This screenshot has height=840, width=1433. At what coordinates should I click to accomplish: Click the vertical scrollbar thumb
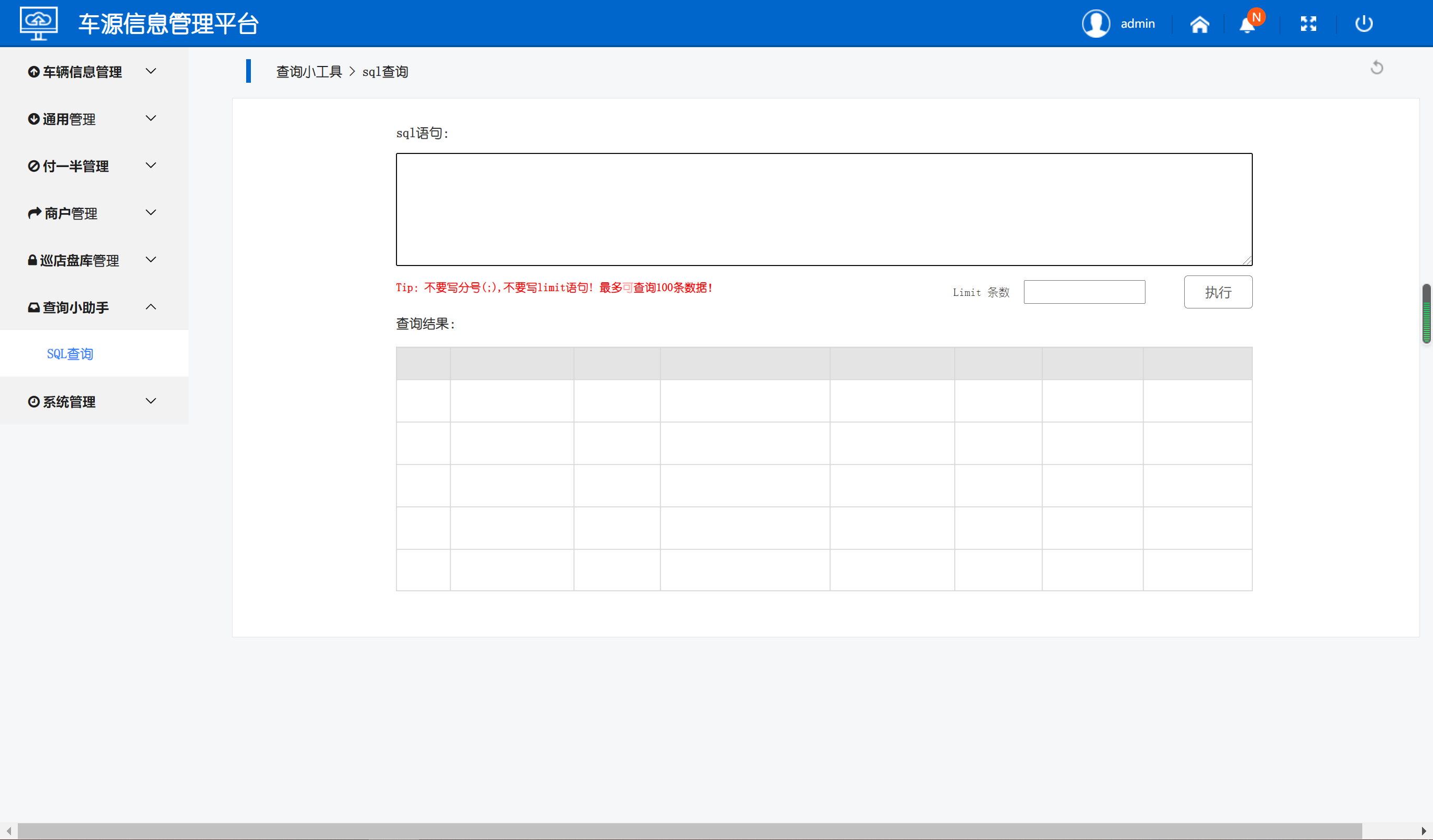tap(1426, 314)
